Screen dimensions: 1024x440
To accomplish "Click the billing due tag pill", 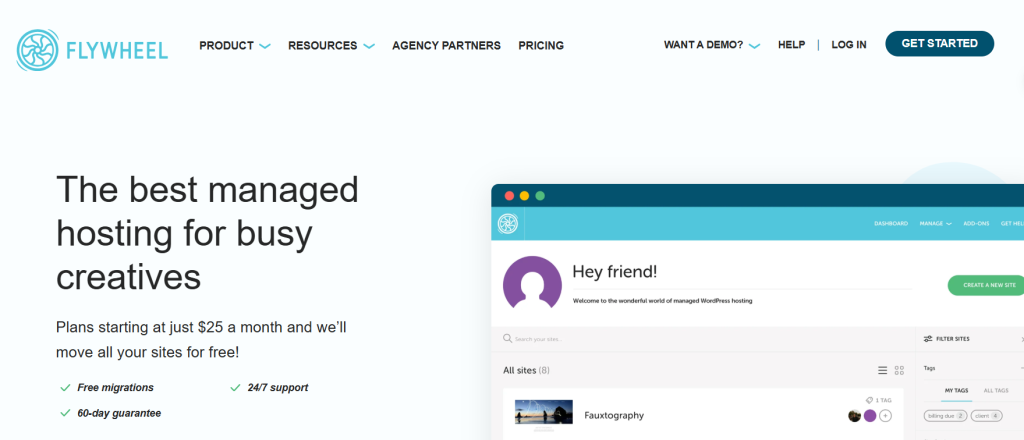I will [946, 415].
